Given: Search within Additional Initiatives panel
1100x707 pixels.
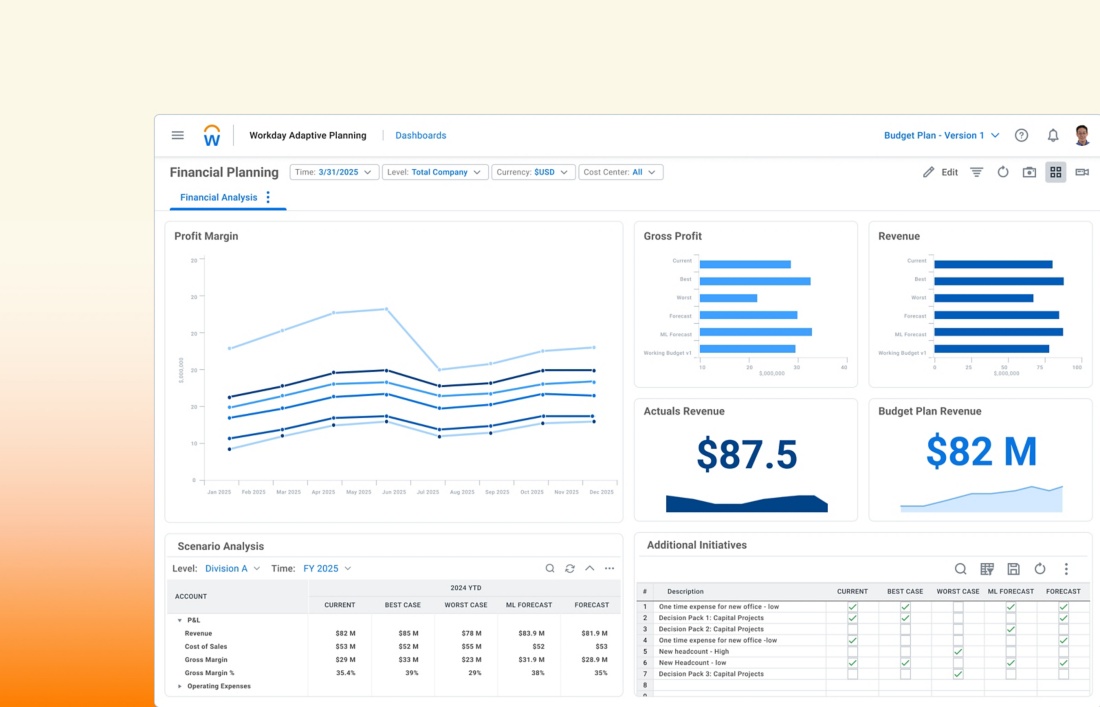Looking at the screenshot, I should (960, 569).
